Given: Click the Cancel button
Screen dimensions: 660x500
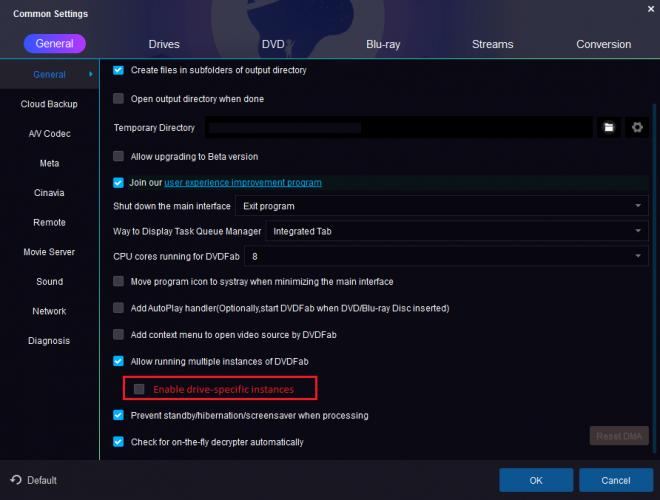Looking at the screenshot, I should tap(616, 480).
